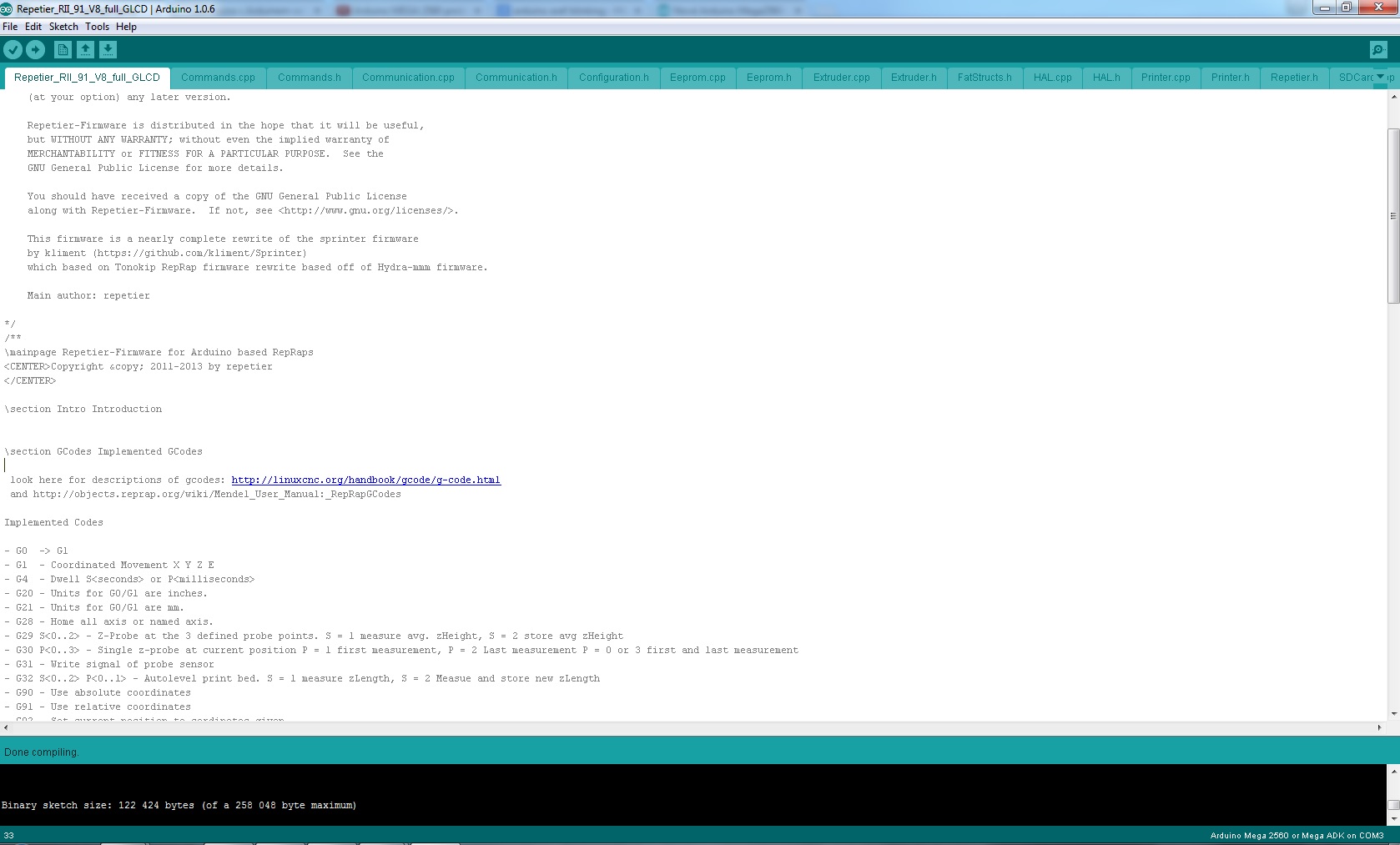Save the sketch with the Save icon
Viewport: 1400px width, 845px height.
(107, 49)
